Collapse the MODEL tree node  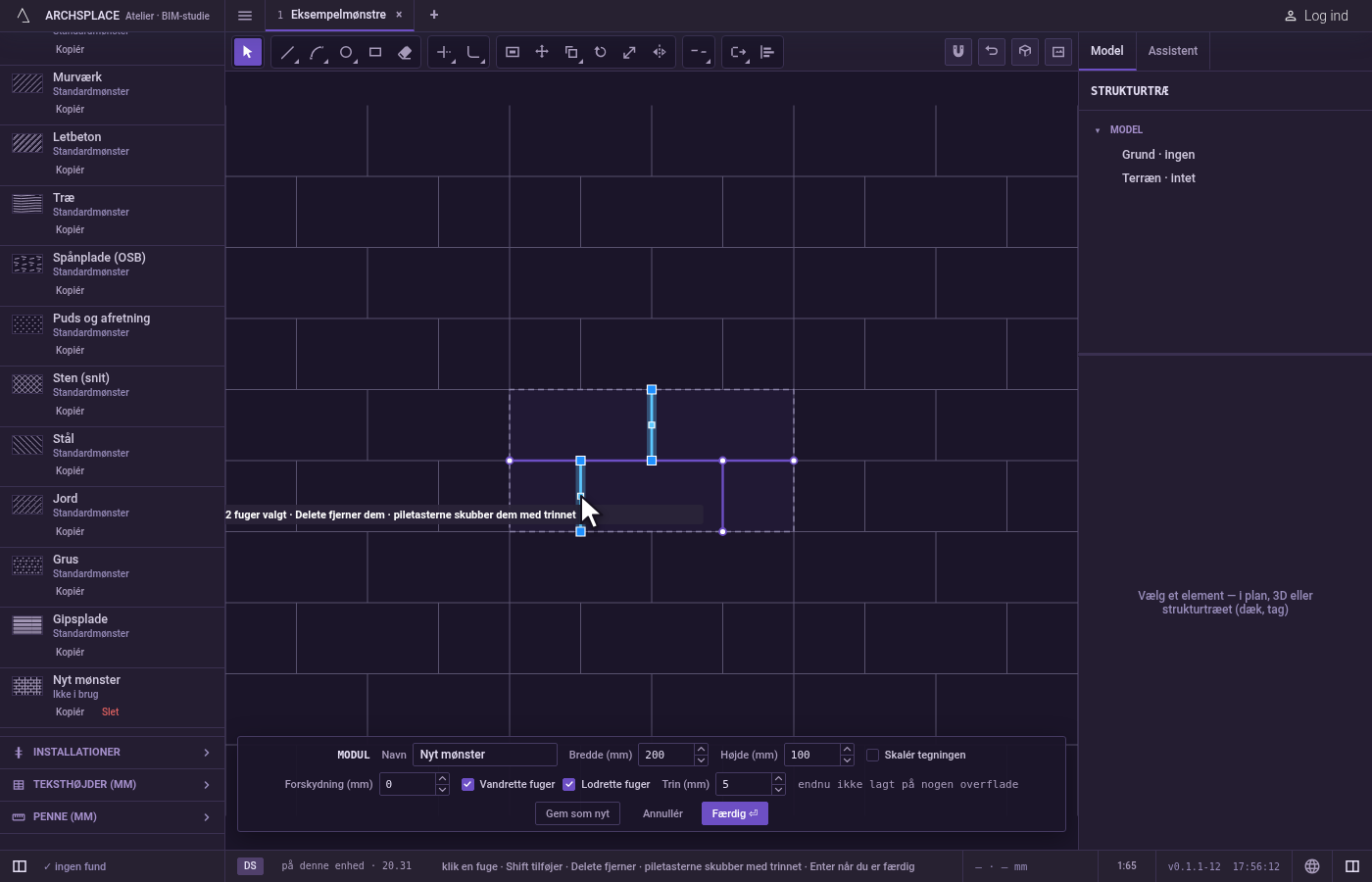coord(1098,130)
